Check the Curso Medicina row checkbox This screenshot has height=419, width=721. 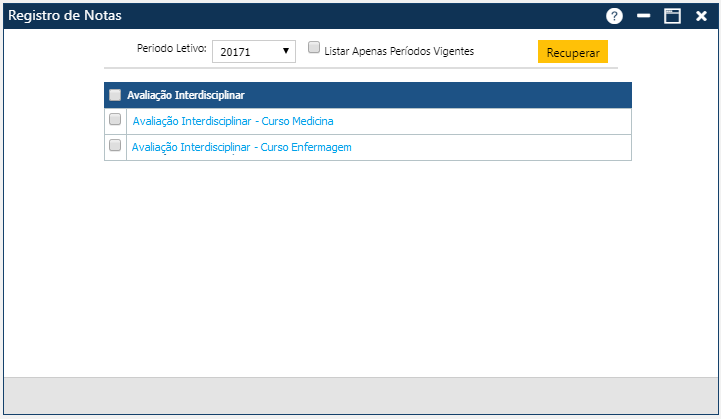click(115, 120)
